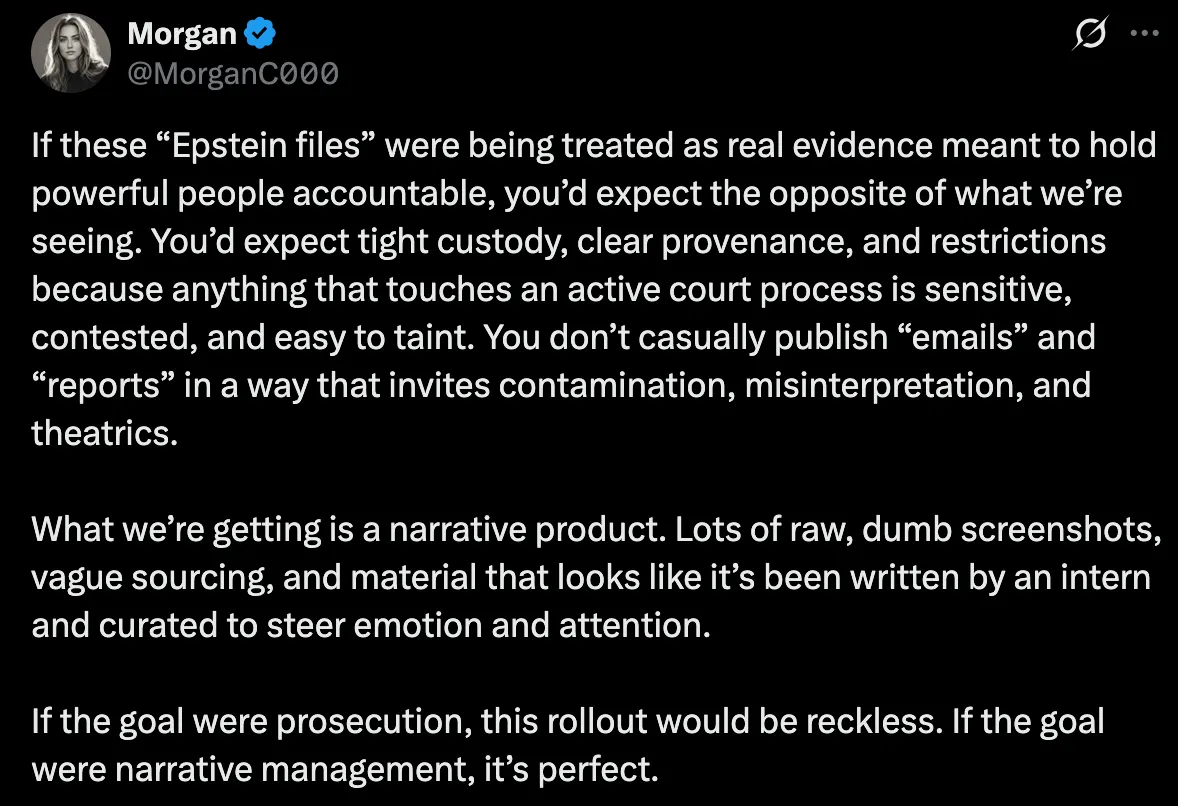Screen dimensions: 1178x806
Task: Visit the @MorganC000 handle link
Action: [232, 73]
